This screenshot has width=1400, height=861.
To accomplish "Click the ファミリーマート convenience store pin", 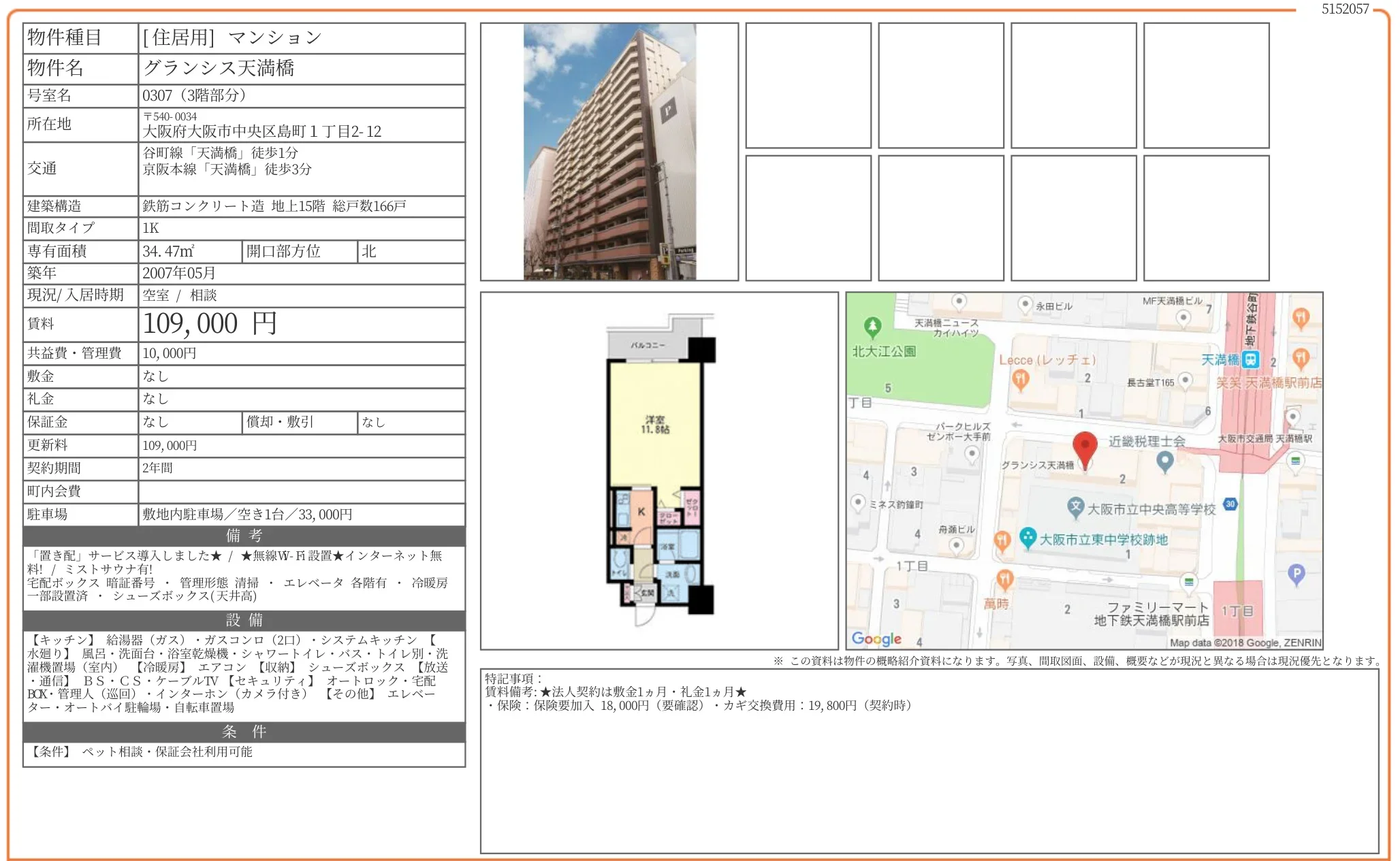I will click(1188, 582).
